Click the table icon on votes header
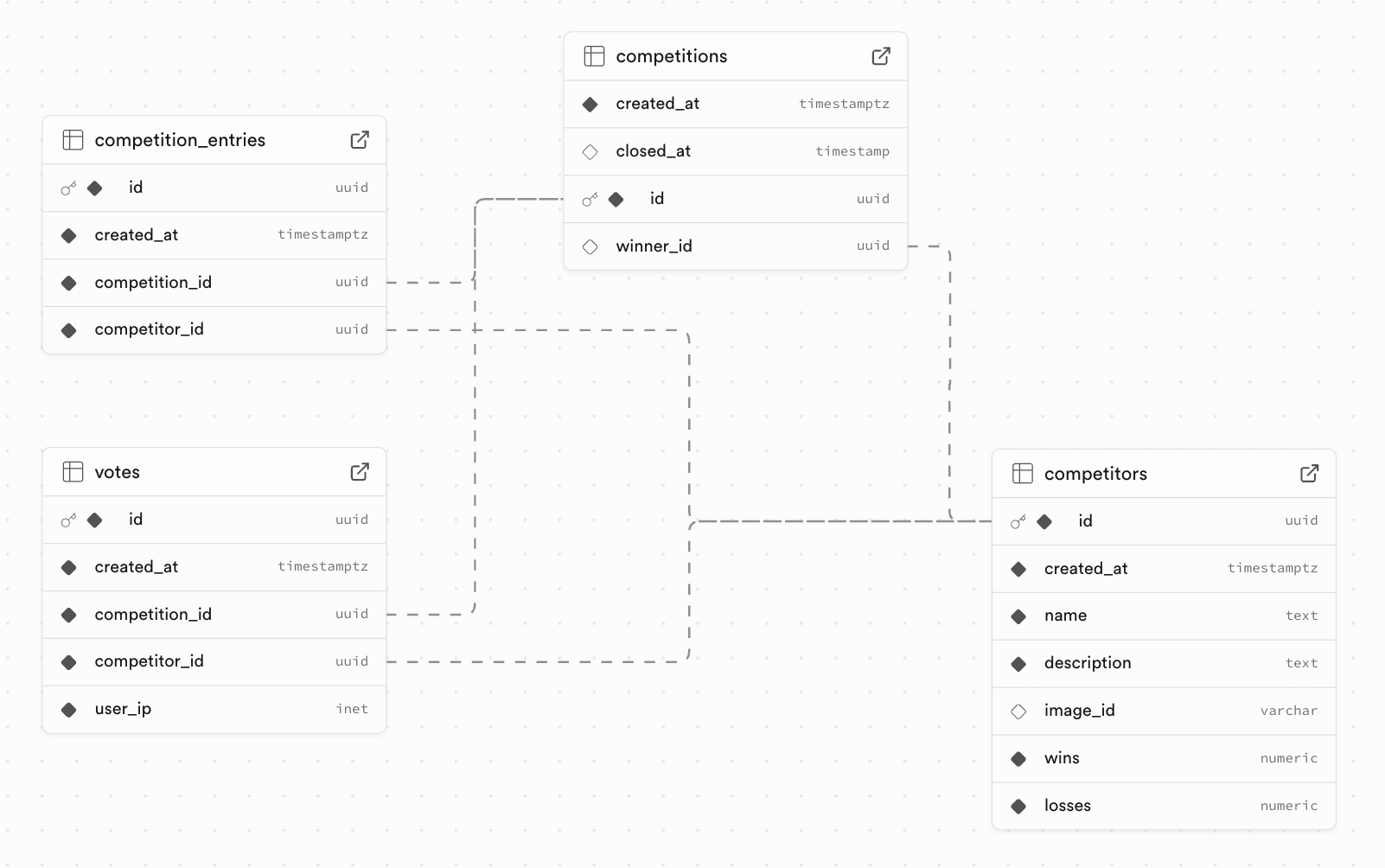This screenshot has height=868, width=1385. [x=73, y=471]
